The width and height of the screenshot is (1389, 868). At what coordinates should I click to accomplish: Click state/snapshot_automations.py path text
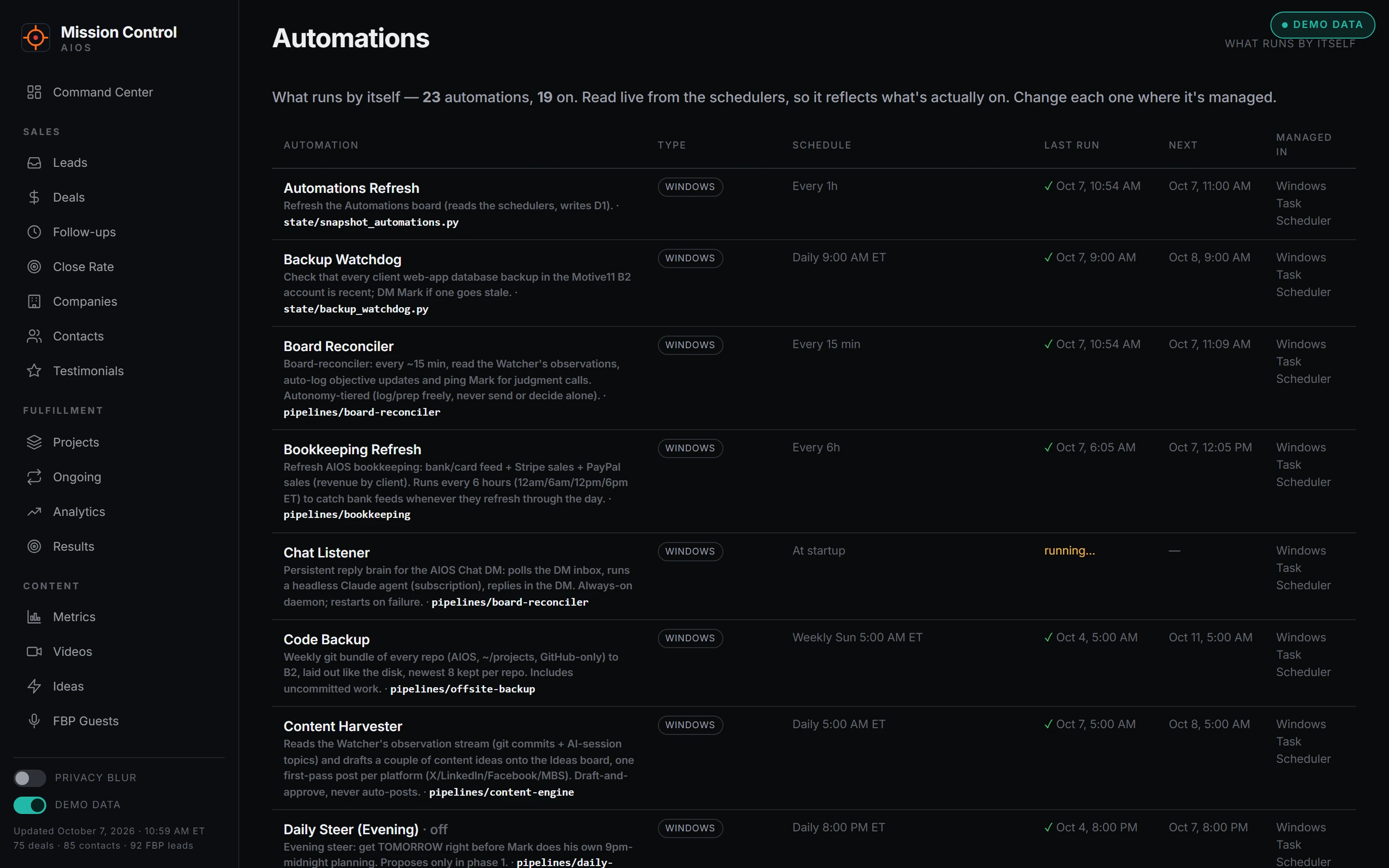(x=371, y=222)
